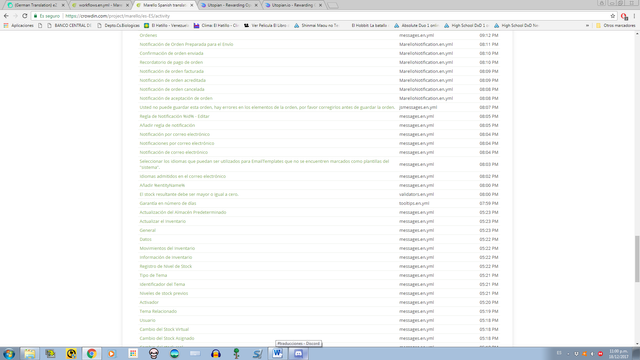This screenshot has height=360, width=640.
Task: Open the El Hatillo - Venezuela bookmark
Action: click(x=167, y=25)
